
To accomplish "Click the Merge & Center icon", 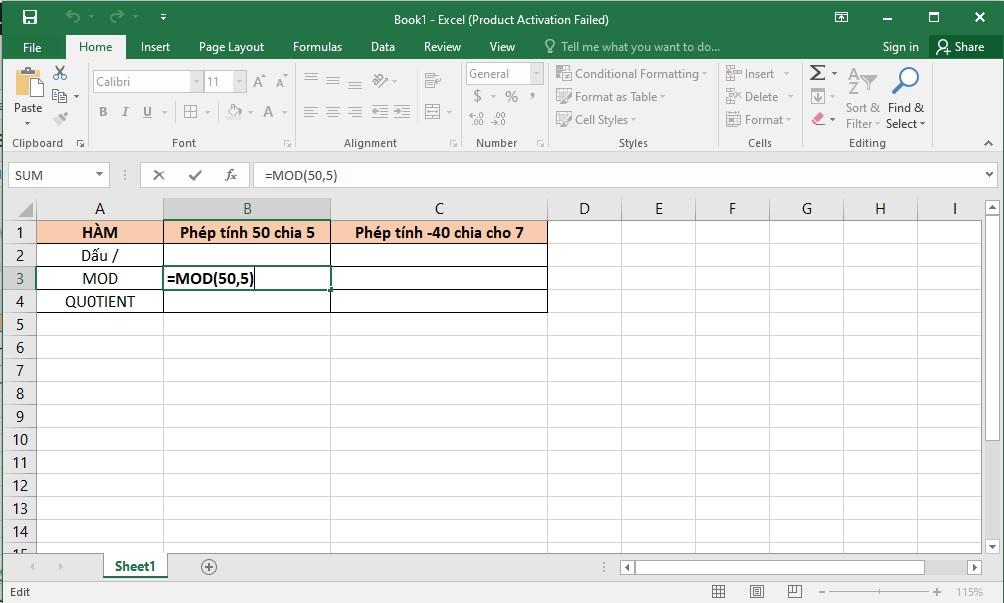I will point(430,112).
